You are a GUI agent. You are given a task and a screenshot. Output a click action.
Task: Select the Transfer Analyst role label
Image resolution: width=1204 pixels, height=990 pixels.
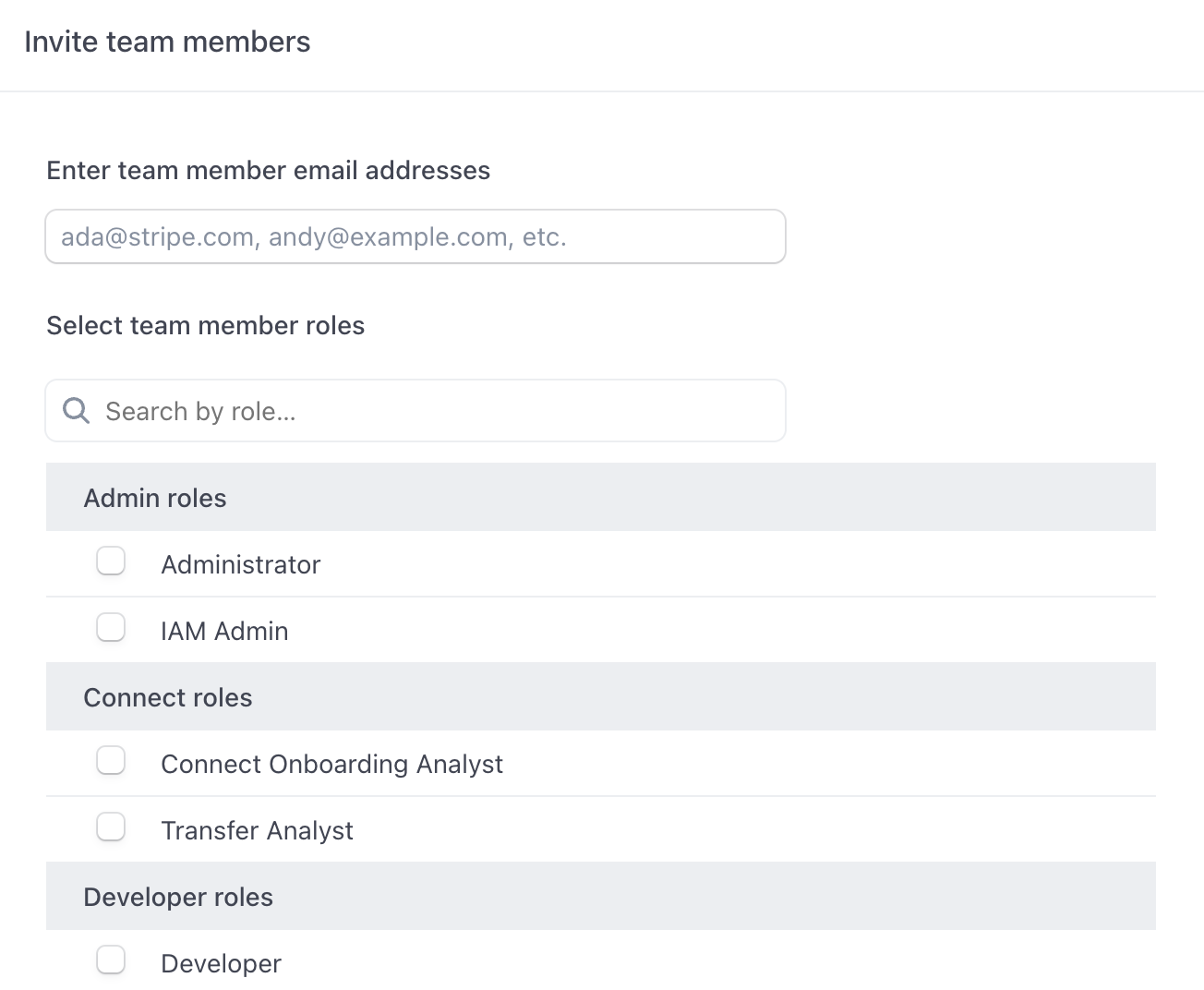tap(257, 830)
